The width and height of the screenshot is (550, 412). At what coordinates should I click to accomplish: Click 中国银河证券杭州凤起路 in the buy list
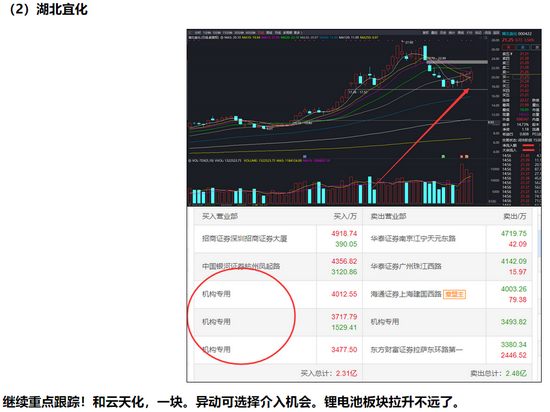pos(241,266)
